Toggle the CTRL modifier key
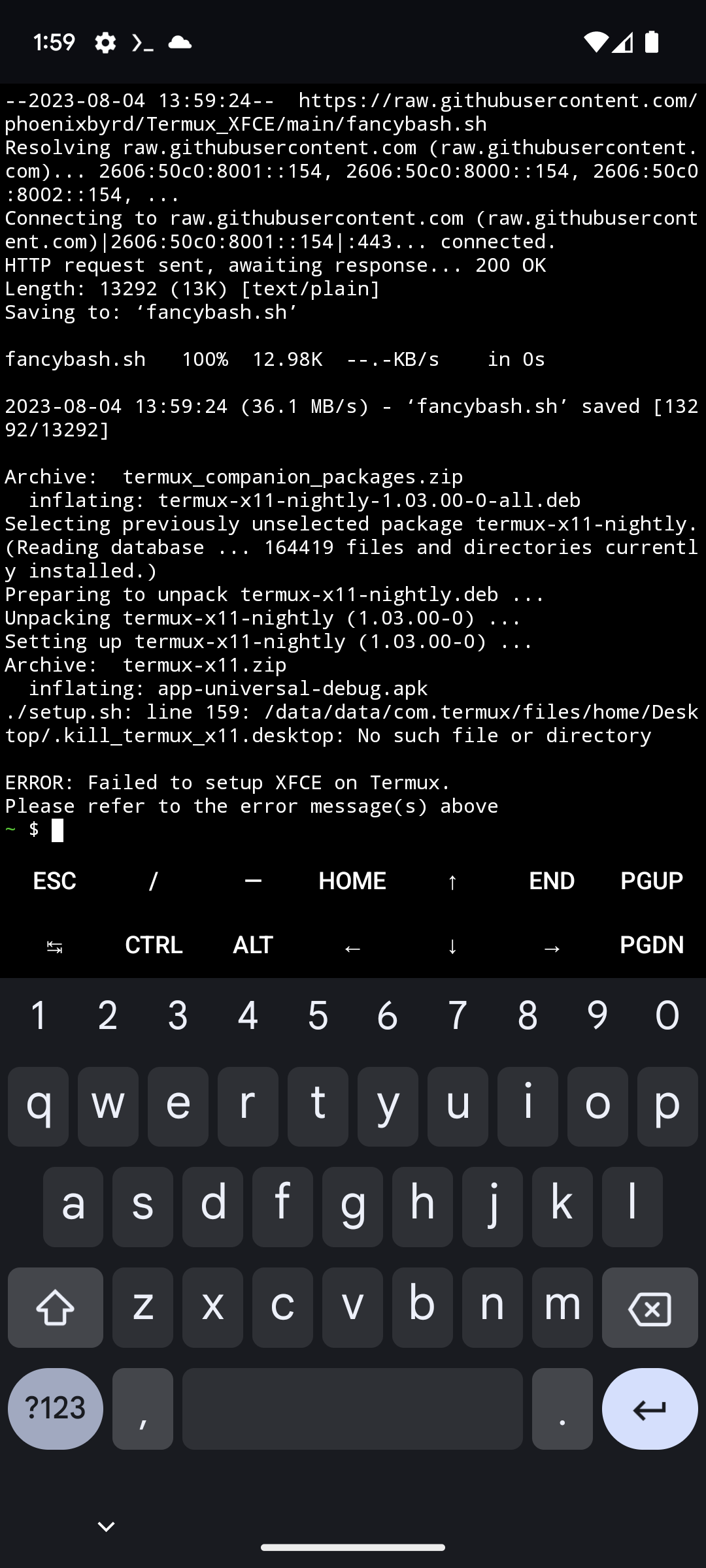Viewport: 706px width, 1568px height. coord(154,945)
